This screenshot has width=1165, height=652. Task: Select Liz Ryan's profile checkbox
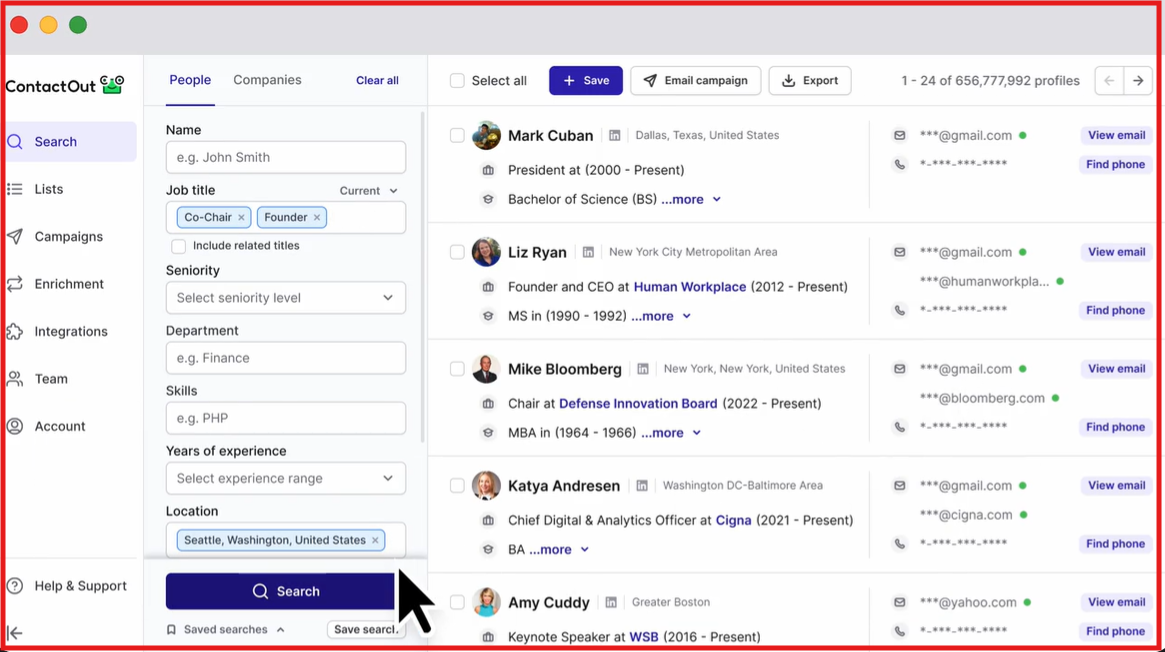click(x=457, y=252)
